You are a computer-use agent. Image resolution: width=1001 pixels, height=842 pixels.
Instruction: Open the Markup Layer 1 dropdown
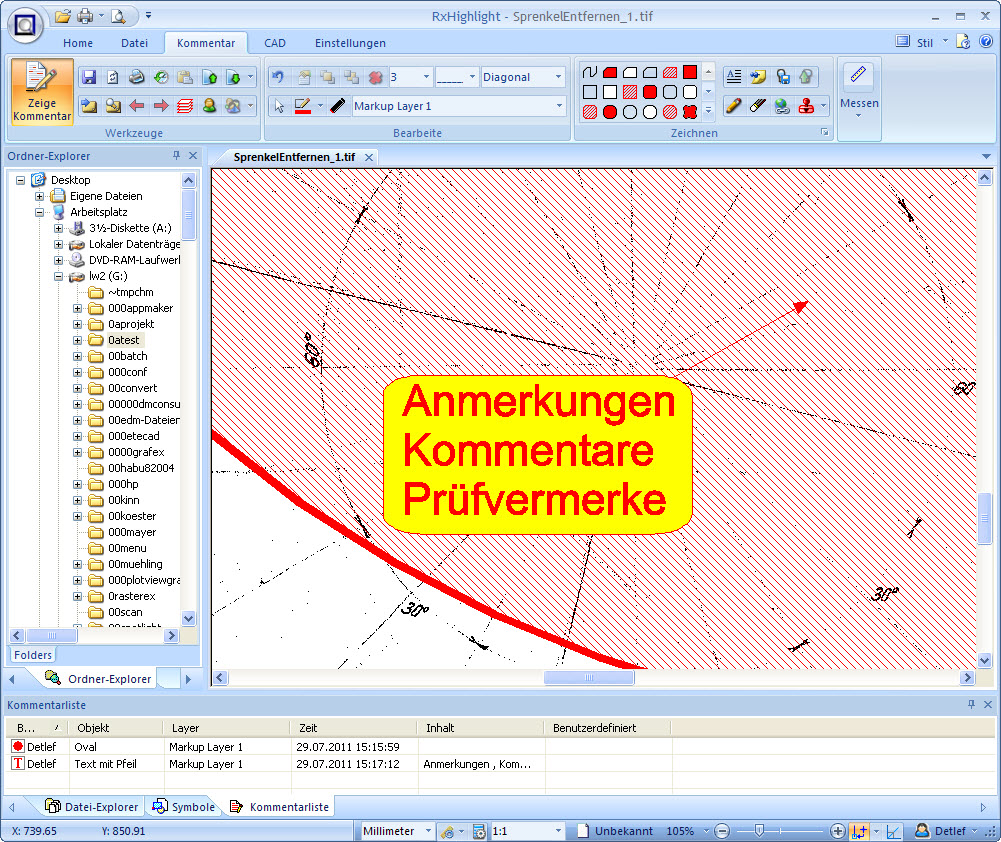(559, 106)
